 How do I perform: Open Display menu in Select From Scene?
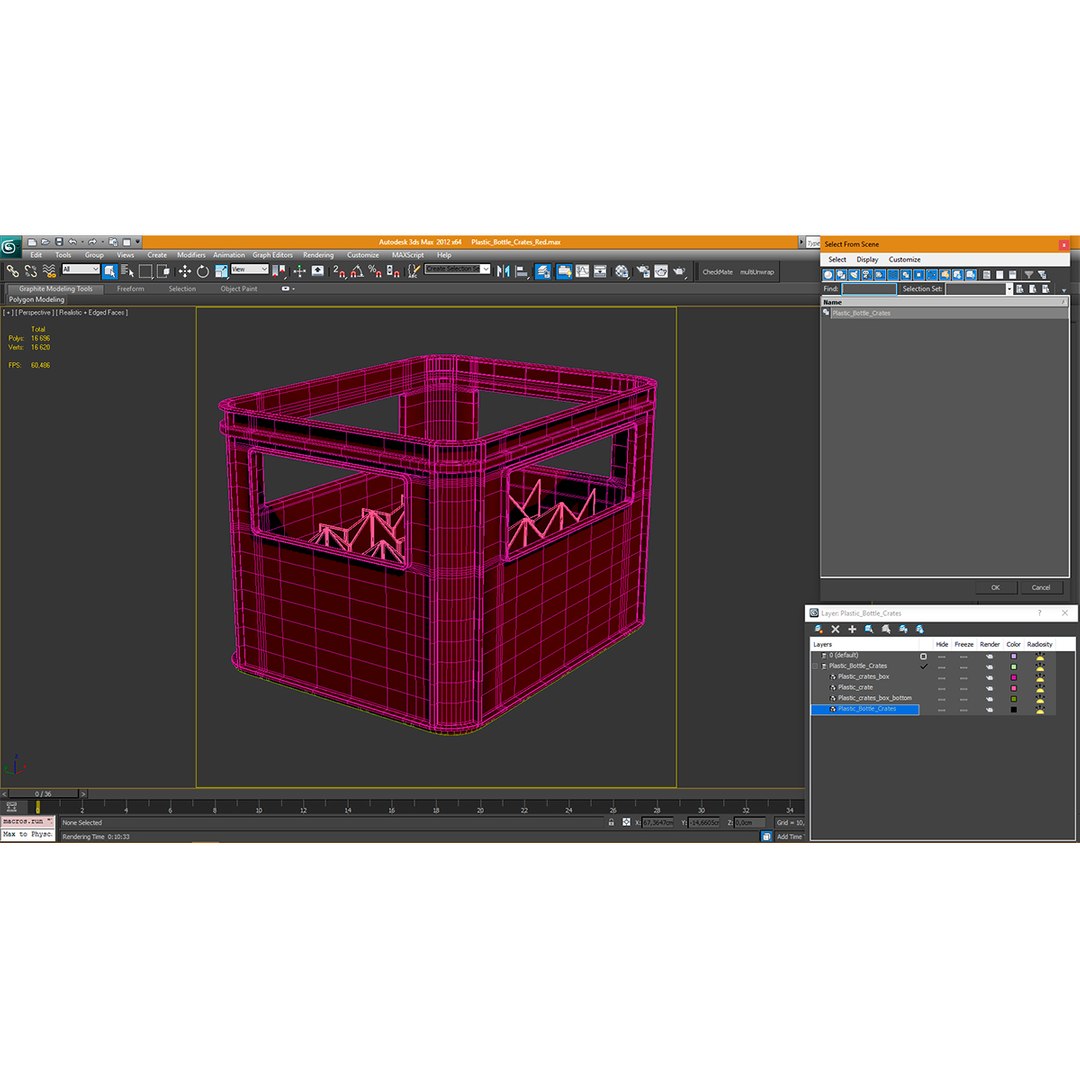click(x=867, y=260)
